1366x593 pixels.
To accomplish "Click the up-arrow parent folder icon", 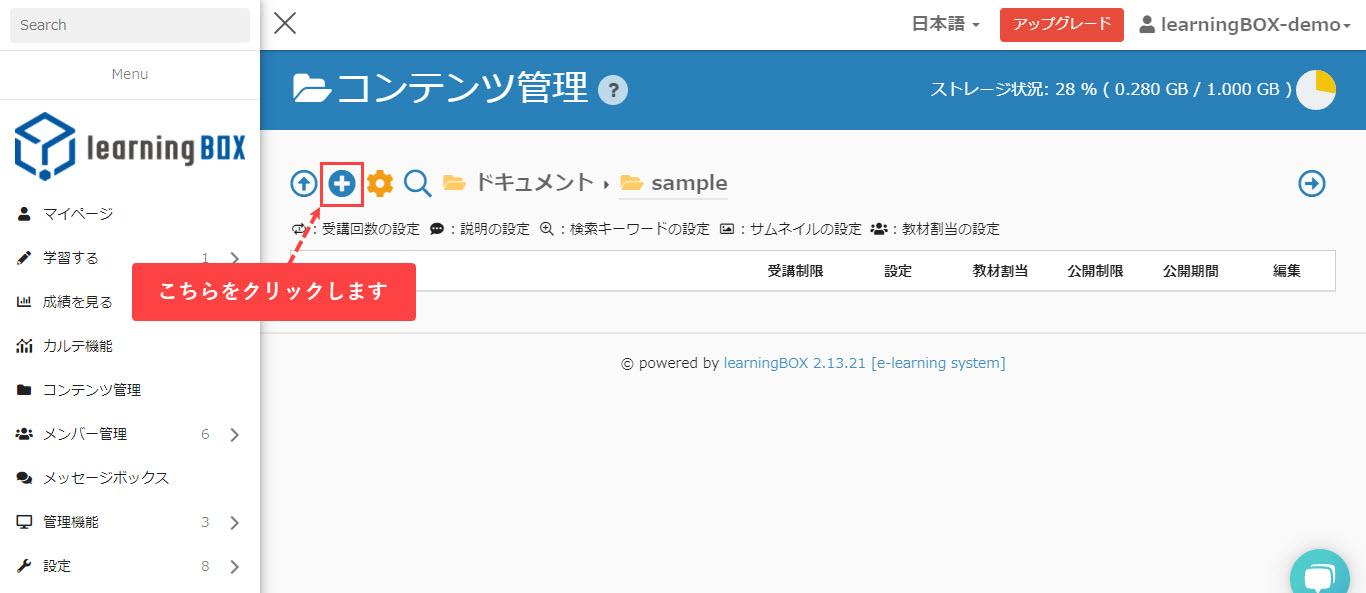I will [x=303, y=184].
